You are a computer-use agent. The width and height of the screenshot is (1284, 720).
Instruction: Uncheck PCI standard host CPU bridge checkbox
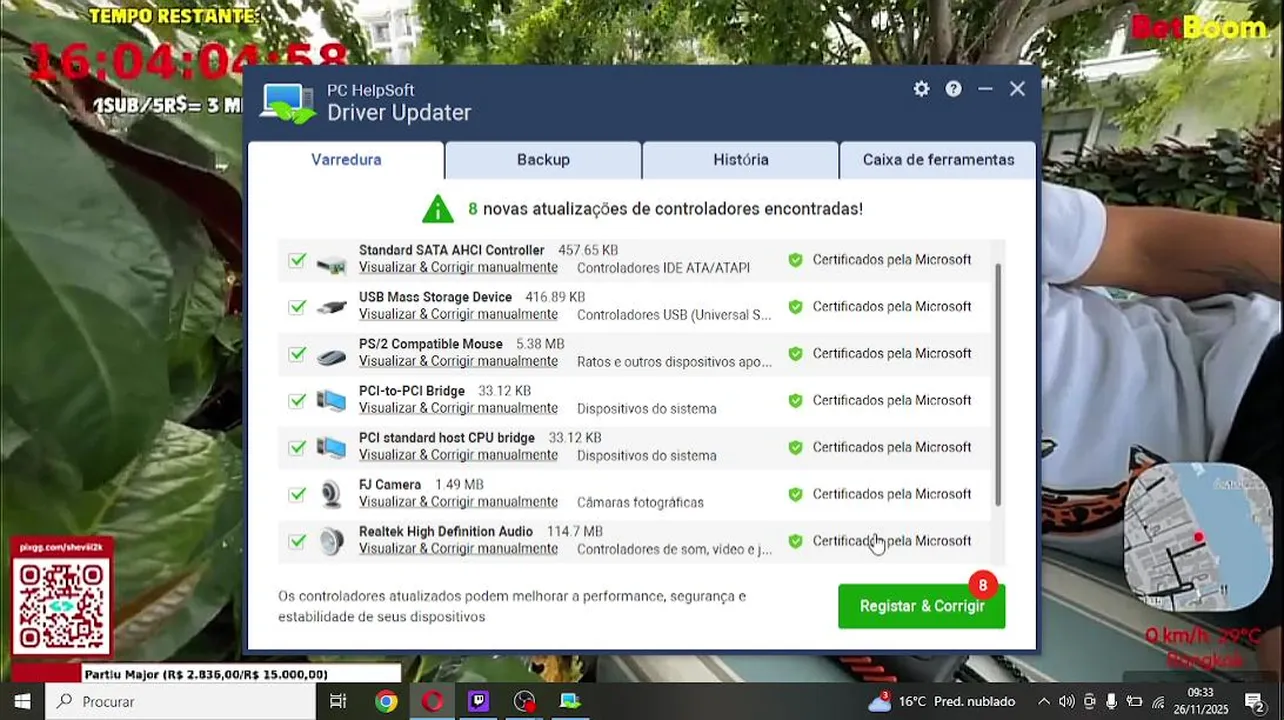click(297, 448)
